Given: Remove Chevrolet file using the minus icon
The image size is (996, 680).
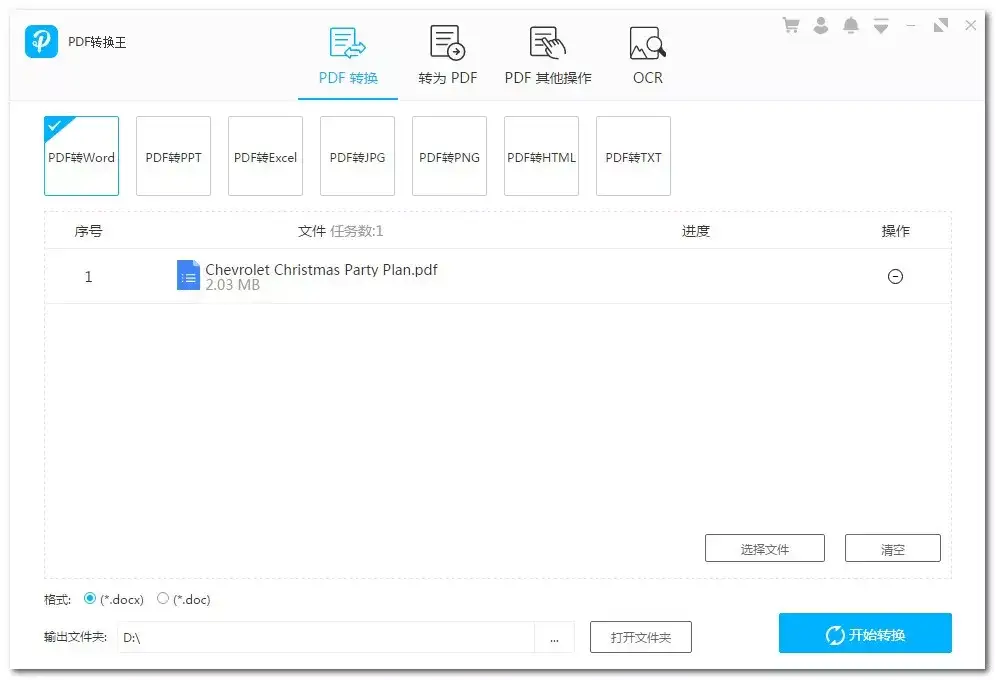Looking at the screenshot, I should pyautogui.click(x=895, y=276).
